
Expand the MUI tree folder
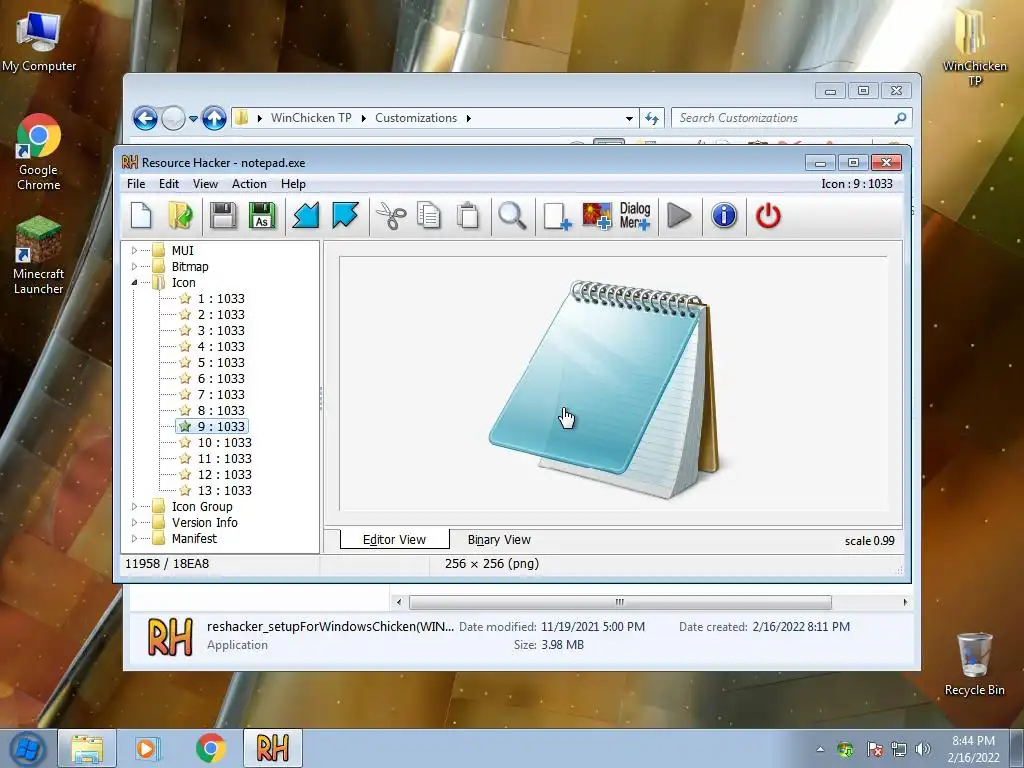(135, 250)
